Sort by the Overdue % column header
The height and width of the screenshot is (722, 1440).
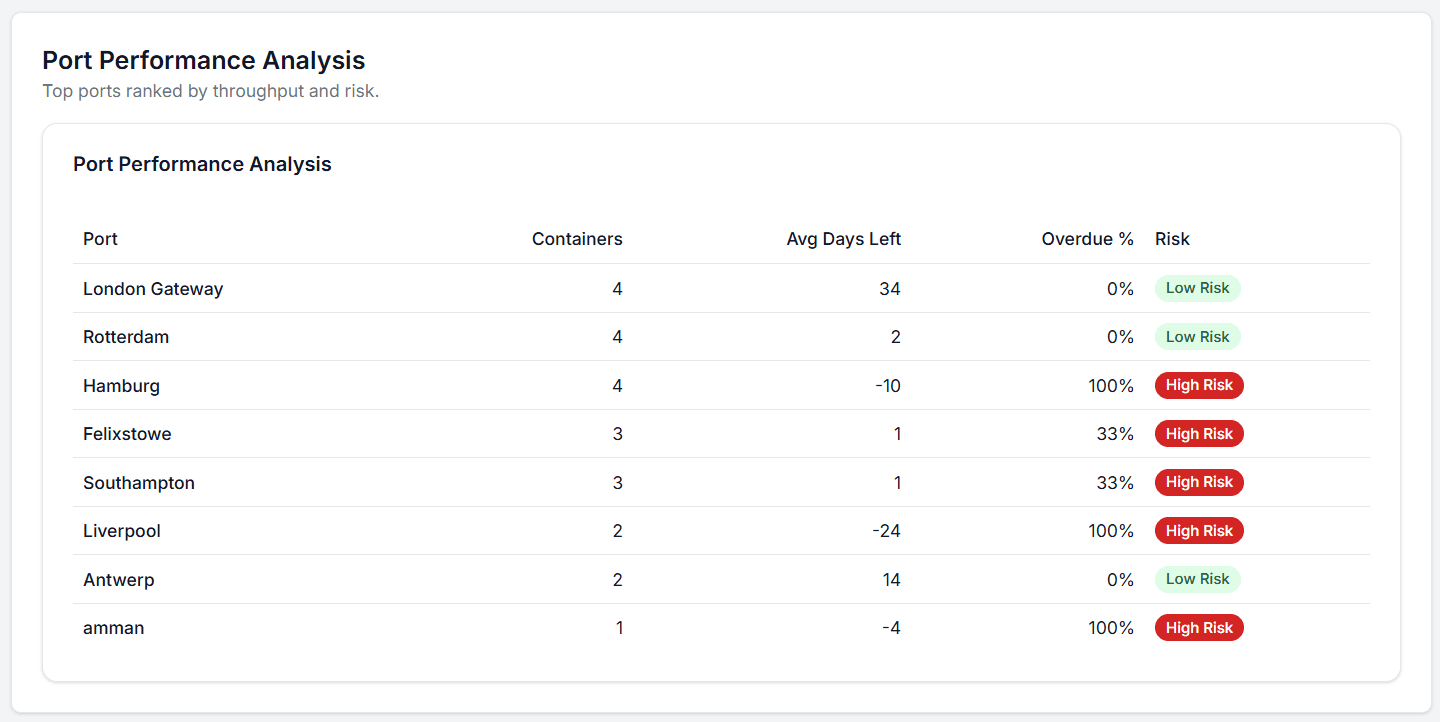(1088, 239)
